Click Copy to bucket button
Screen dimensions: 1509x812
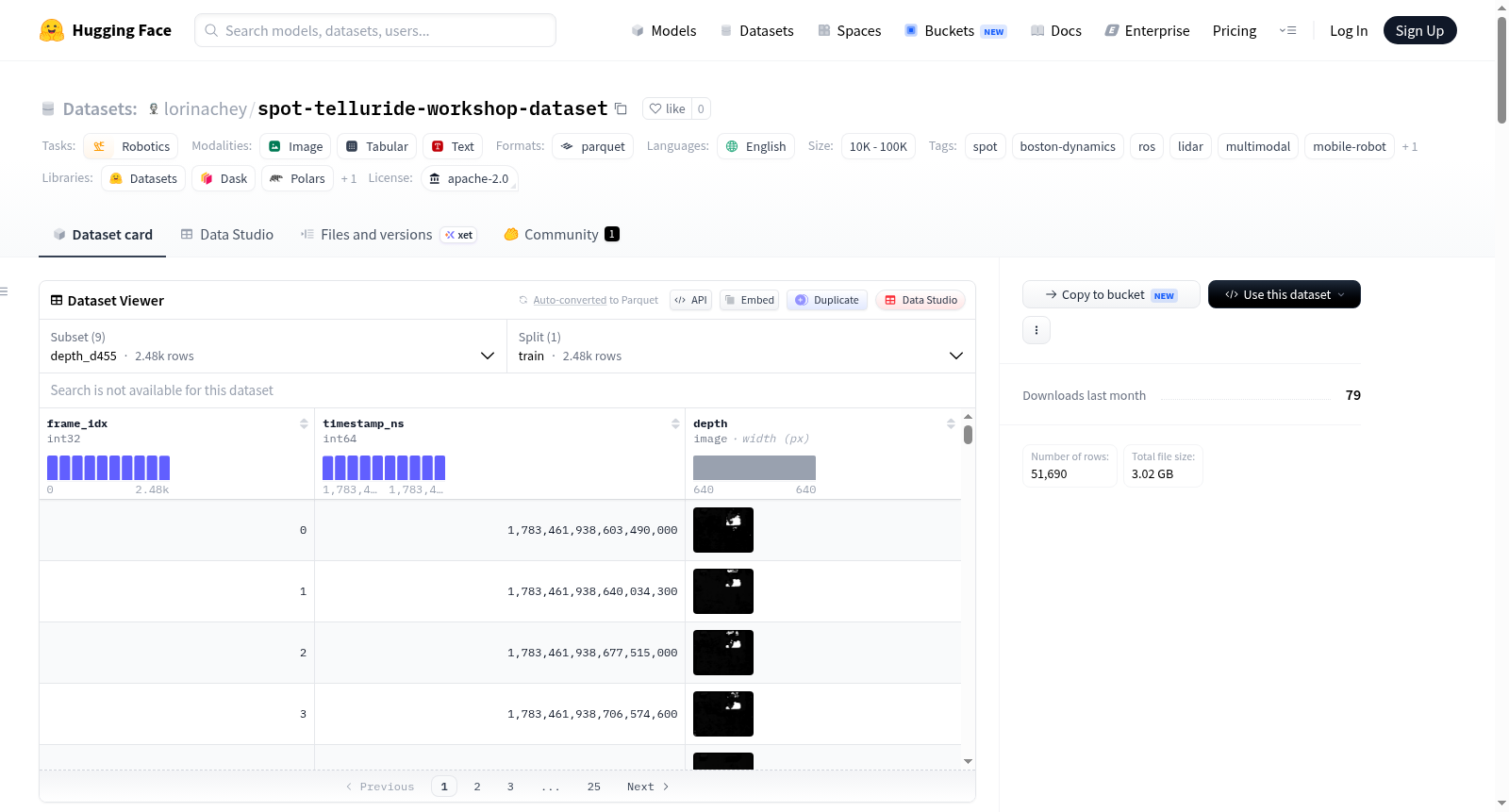click(1111, 294)
